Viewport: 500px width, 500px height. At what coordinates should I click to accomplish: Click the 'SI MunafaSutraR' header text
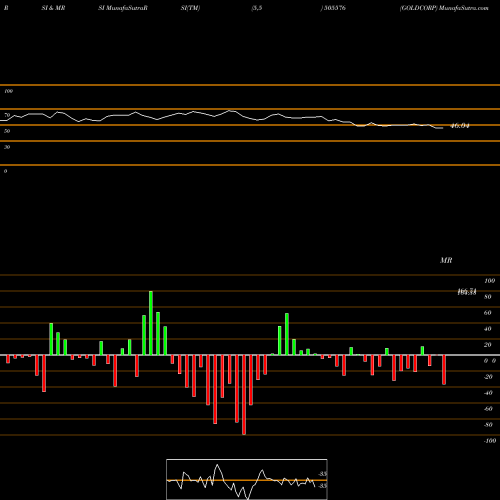123,8
